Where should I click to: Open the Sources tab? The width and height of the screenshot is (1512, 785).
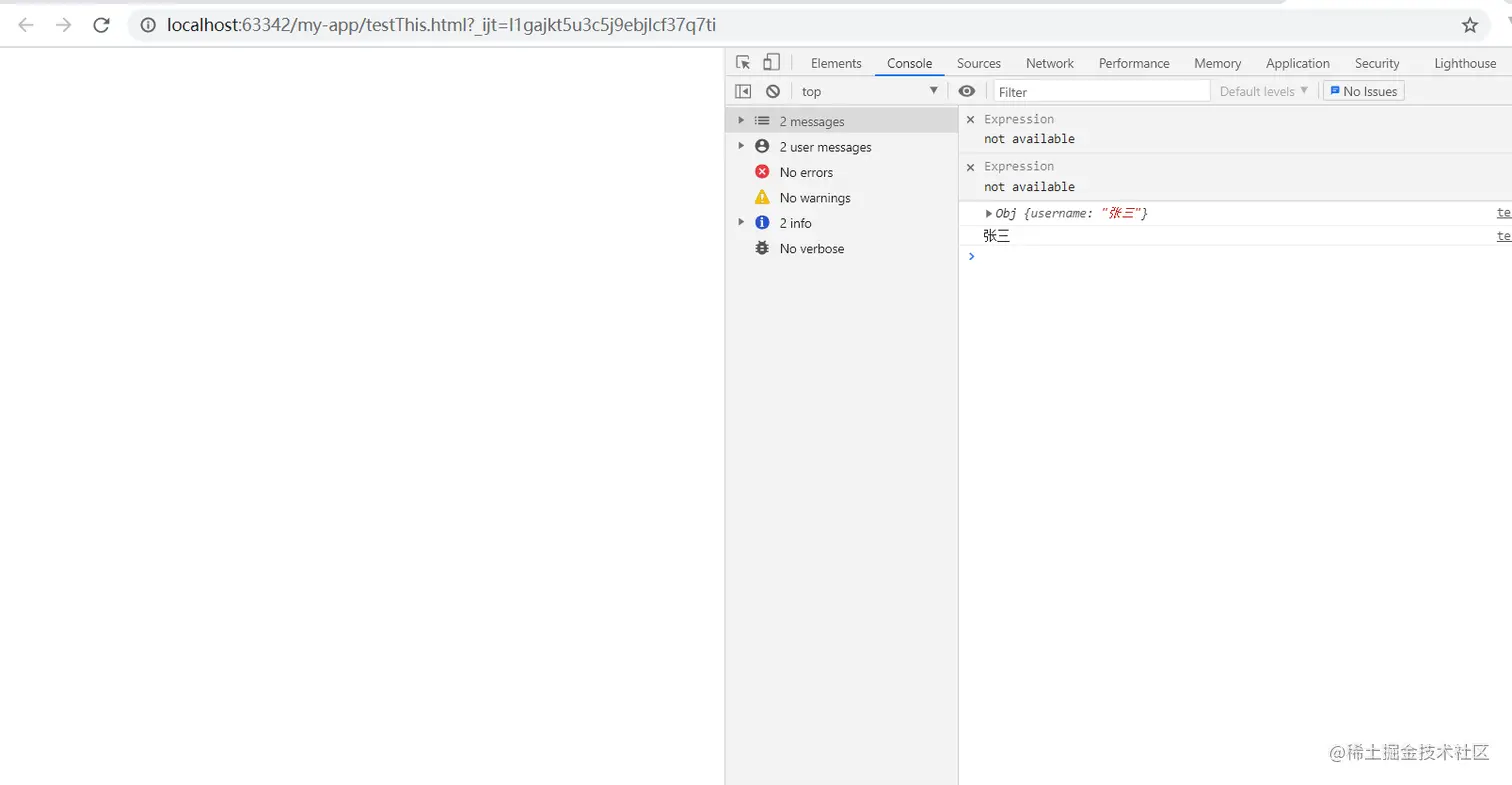click(x=979, y=63)
